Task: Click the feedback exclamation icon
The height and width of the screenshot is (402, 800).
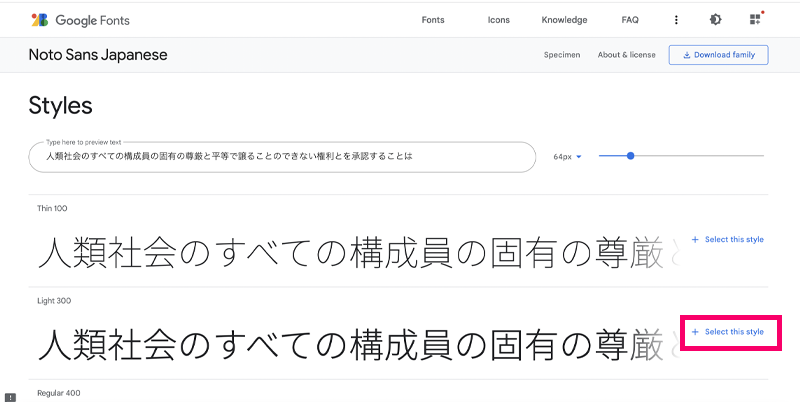Action: pos(9,396)
